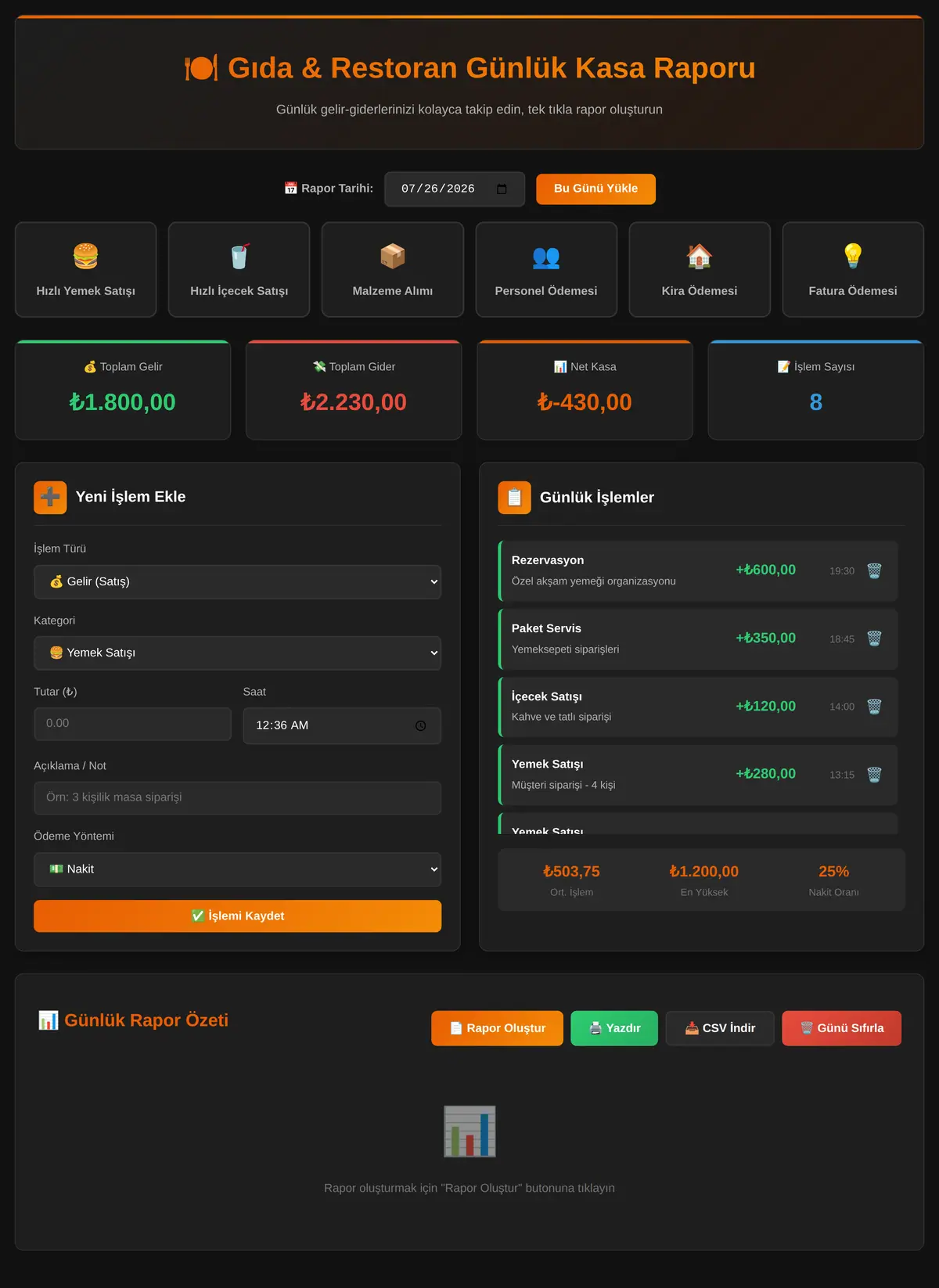Click the Toplam Gelir value ₺1.800,00

122,402
